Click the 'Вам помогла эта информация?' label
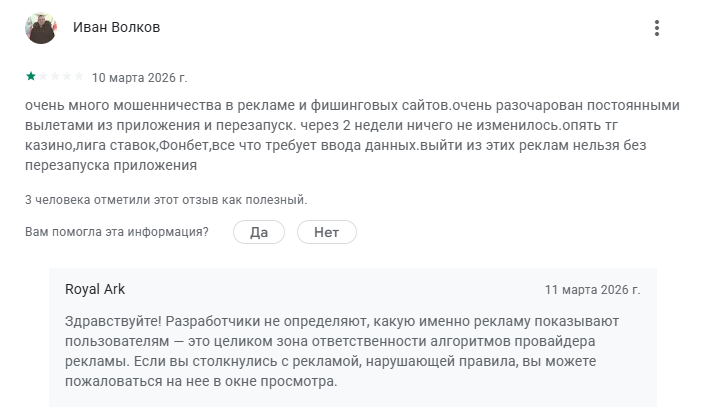Image resolution: width=708 pixels, height=407 pixels. pos(117,232)
